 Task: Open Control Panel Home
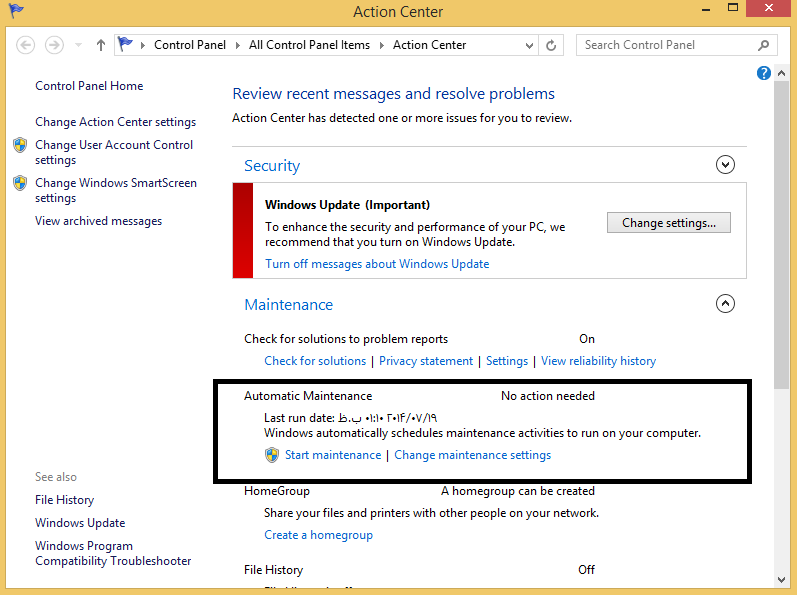[x=89, y=86]
